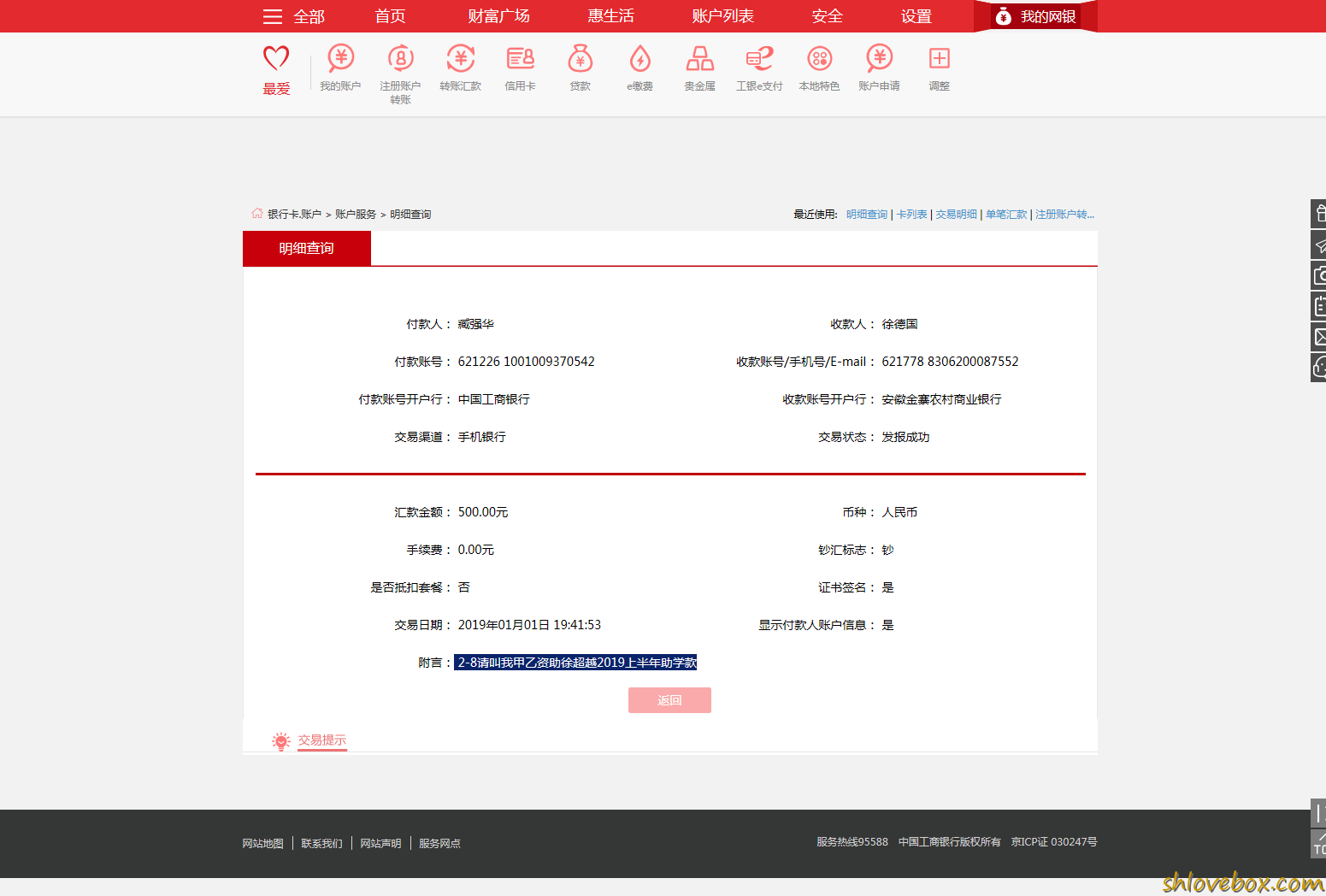
Task: Click 明细查询 breadcrumb text
Action: (x=410, y=215)
